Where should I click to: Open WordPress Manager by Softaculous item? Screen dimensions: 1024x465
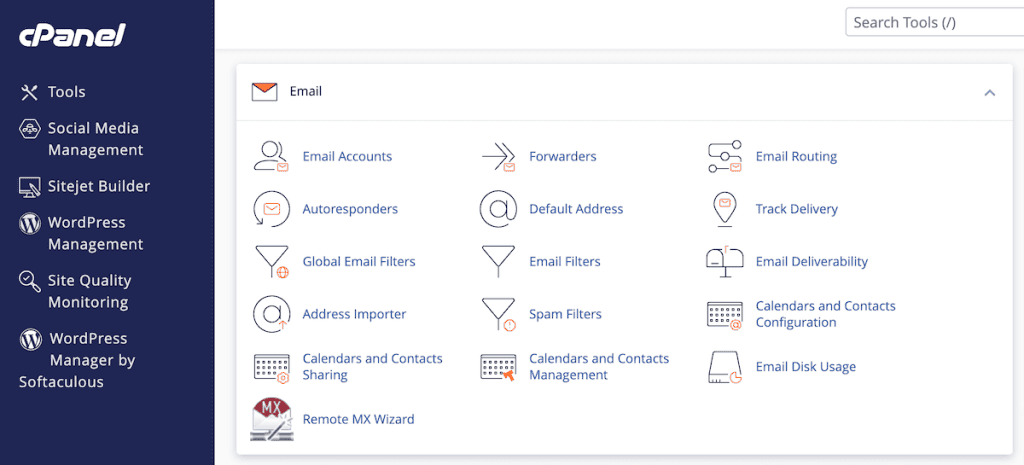coord(77,361)
